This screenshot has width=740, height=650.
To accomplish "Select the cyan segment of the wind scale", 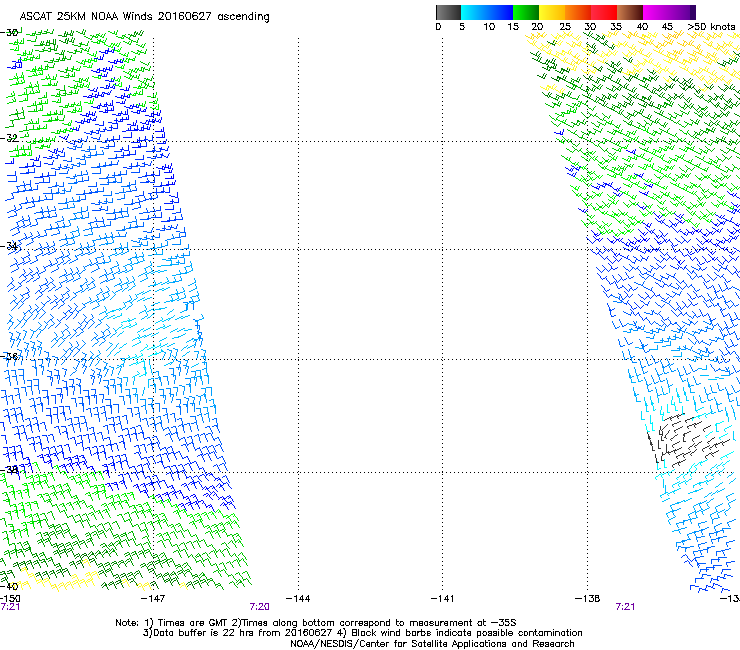I will pos(474,12).
